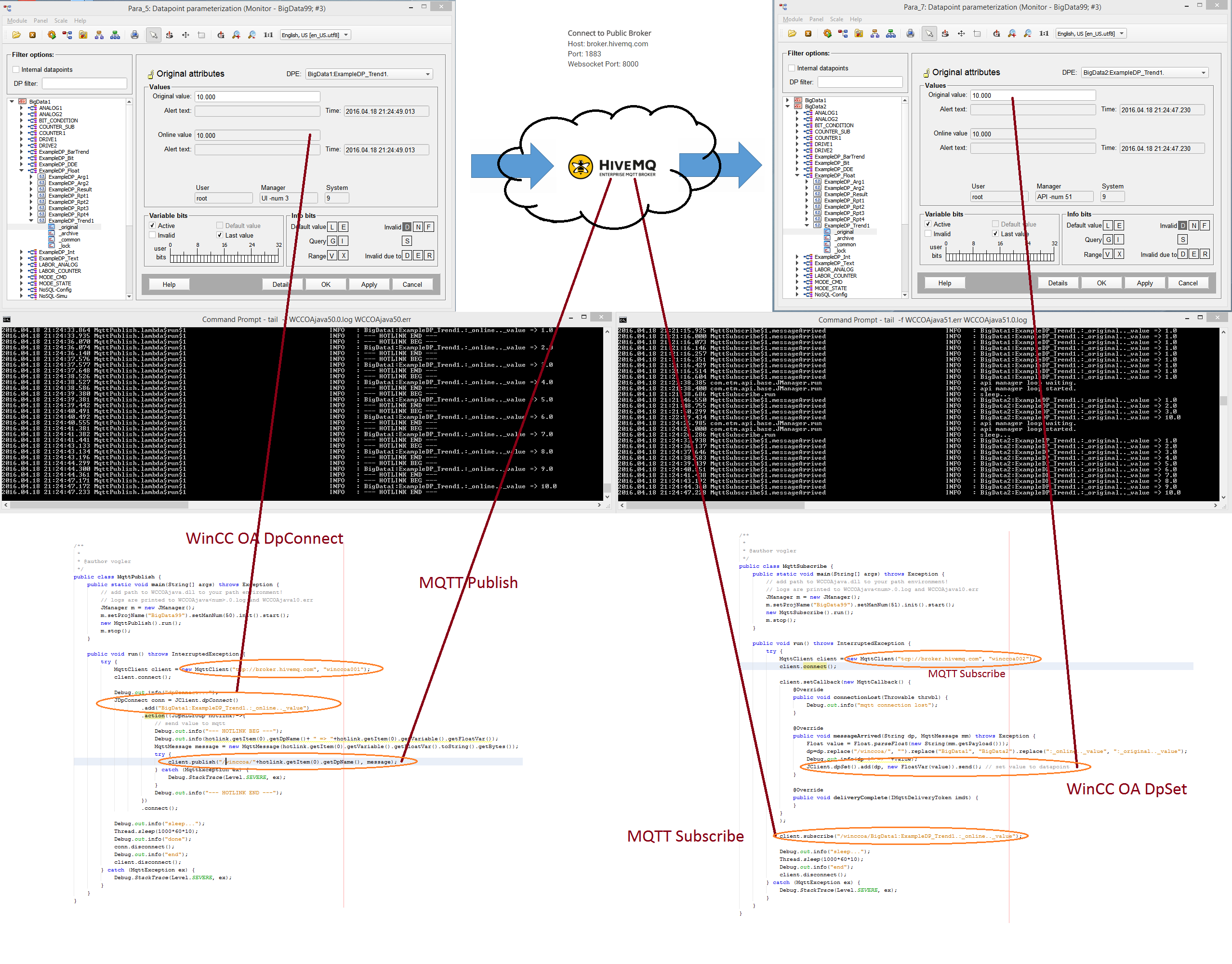Screen dimensions: 1232x964
Task: Toggle Last value checkbox in Para_7
Action: point(995,234)
